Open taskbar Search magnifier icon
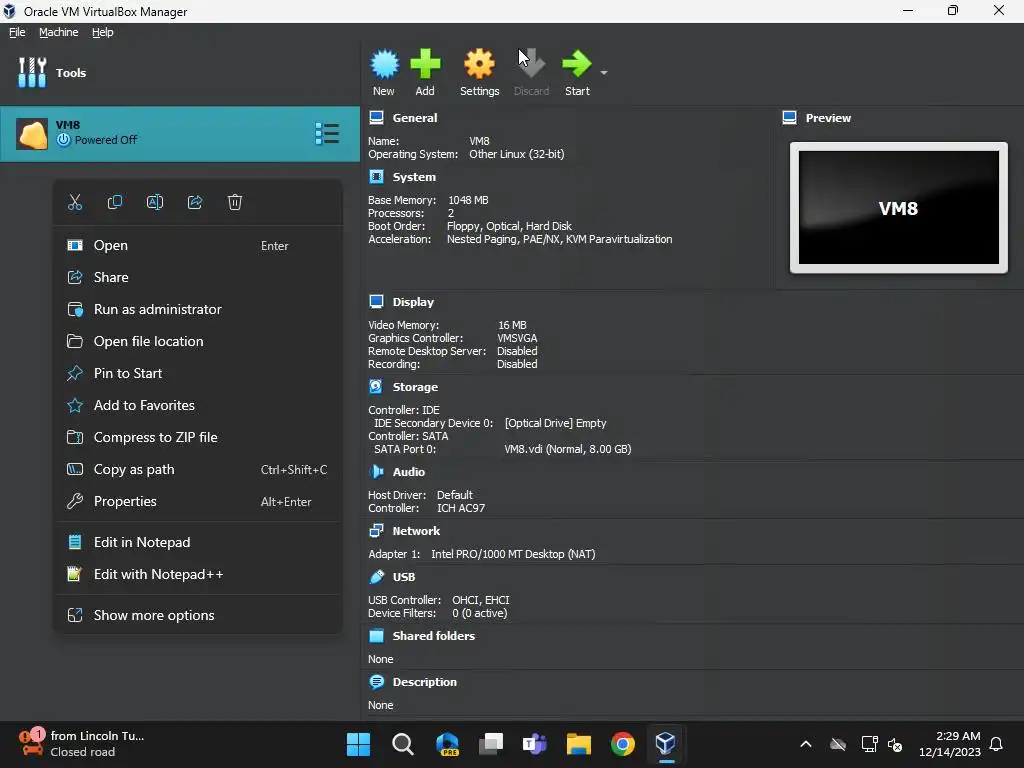This screenshot has width=1024, height=768. tap(403, 744)
